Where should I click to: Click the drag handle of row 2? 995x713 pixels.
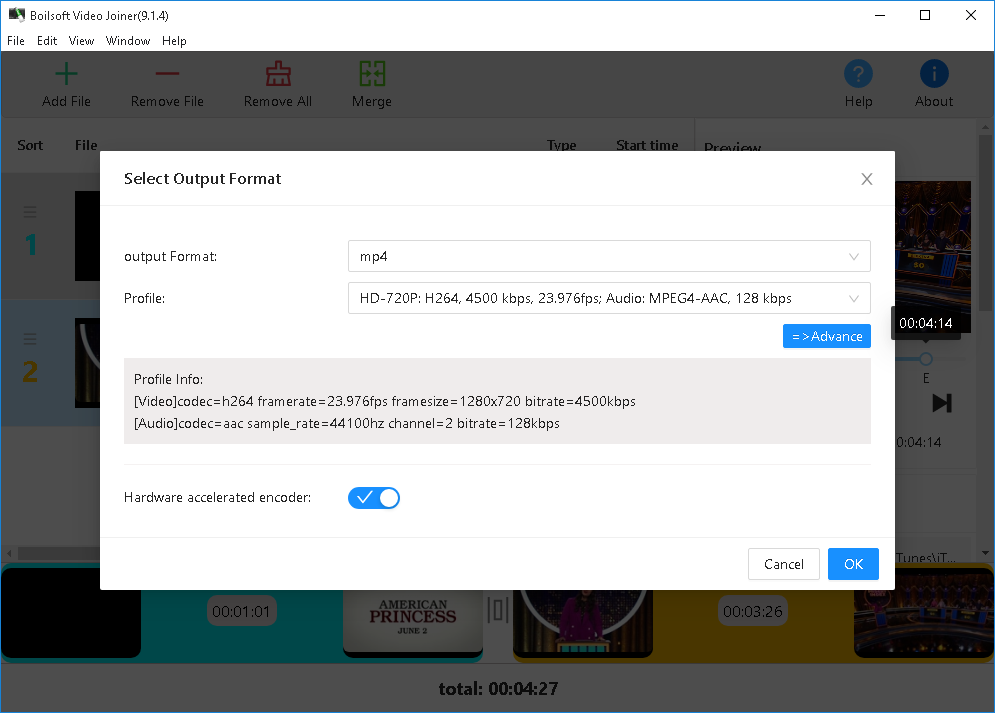30,339
